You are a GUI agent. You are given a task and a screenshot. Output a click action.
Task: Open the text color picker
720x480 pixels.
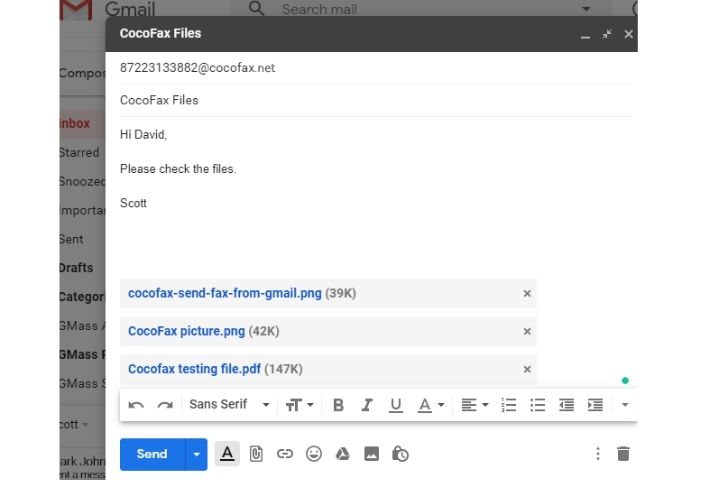click(431, 405)
